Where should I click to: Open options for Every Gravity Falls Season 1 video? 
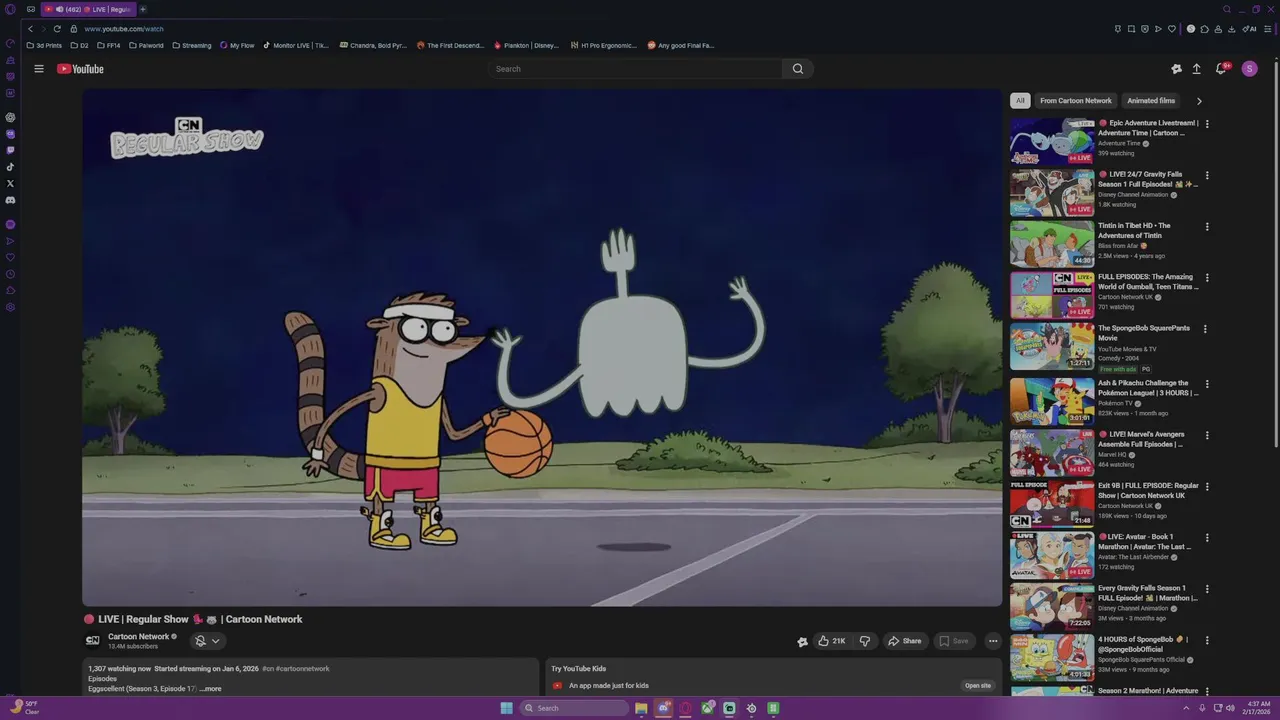pos(1207,589)
